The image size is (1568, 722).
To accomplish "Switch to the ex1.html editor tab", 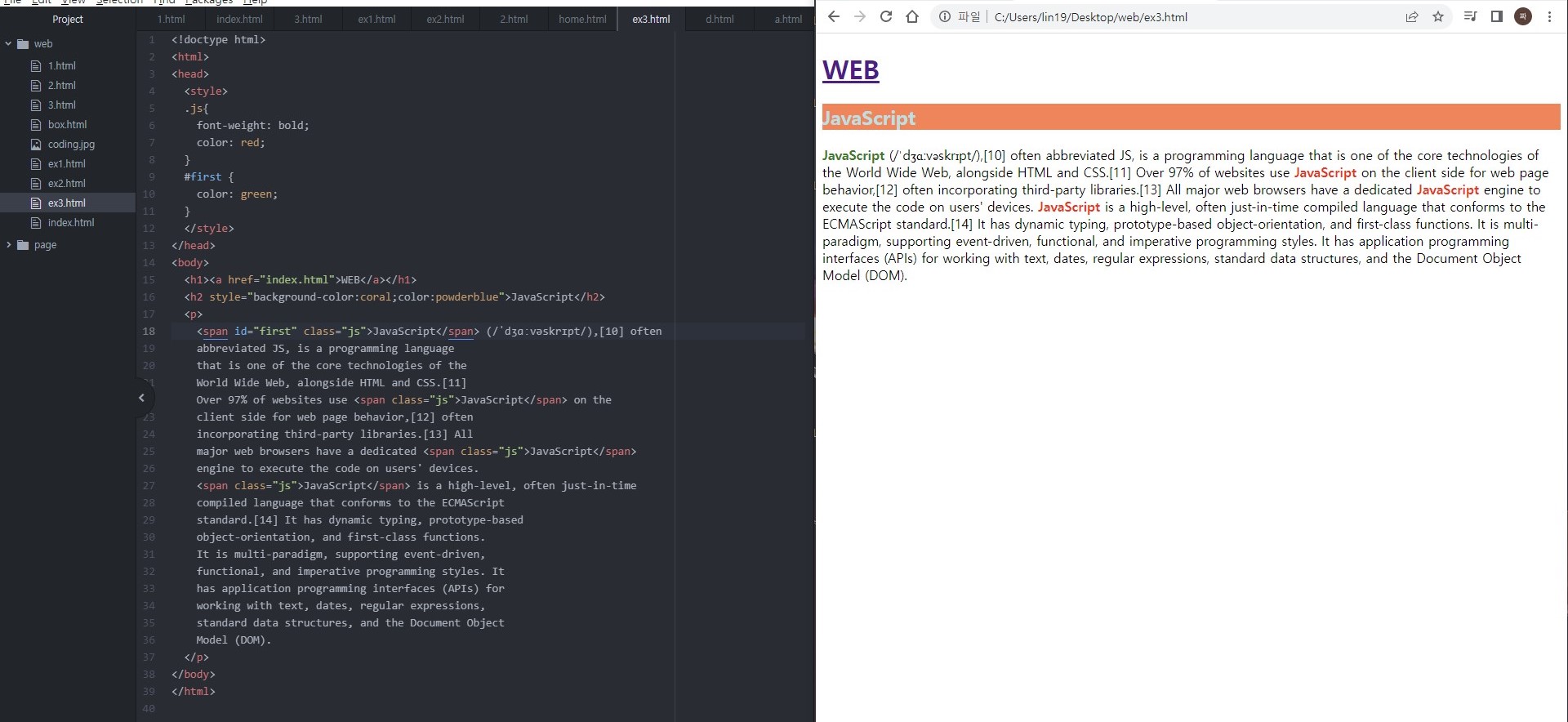I will 376,19.
